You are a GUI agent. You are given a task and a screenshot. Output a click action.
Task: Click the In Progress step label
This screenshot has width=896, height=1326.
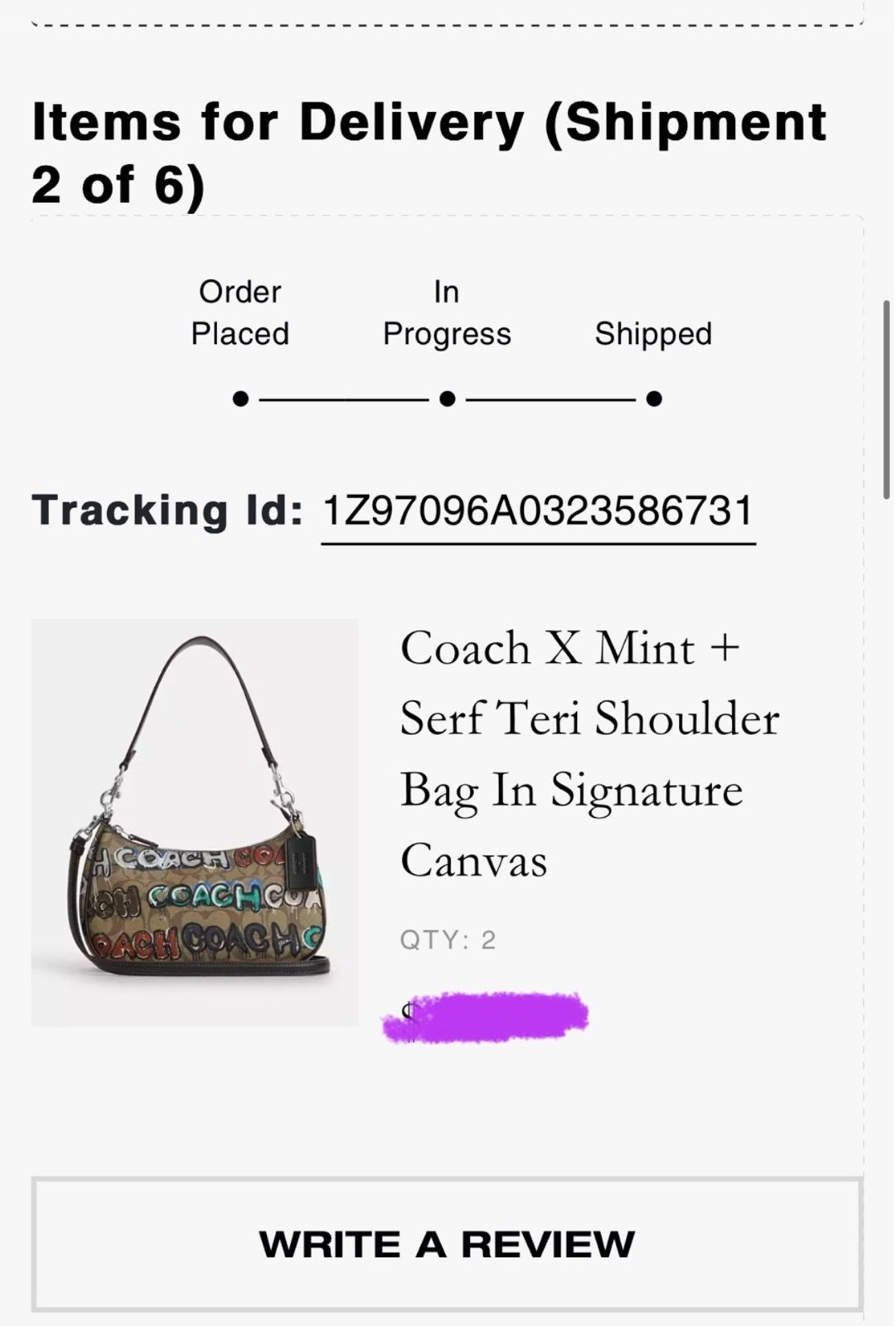pos(447,312)
